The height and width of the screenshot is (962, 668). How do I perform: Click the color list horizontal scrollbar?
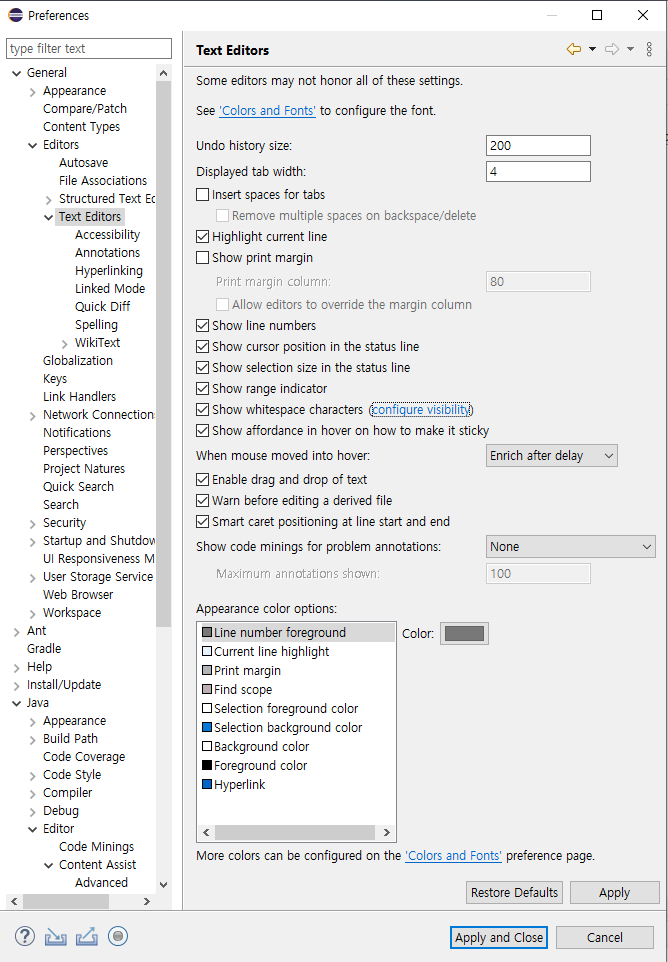coord(294,833)
